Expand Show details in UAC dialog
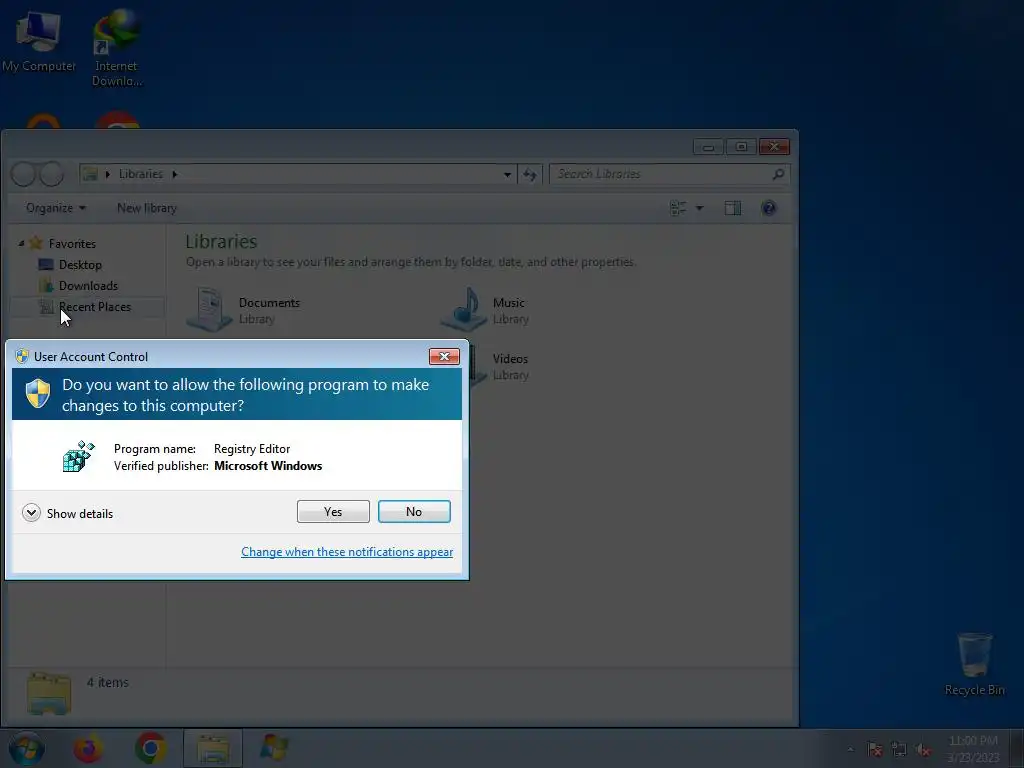The image size is (1024, 768). [67, 513]
